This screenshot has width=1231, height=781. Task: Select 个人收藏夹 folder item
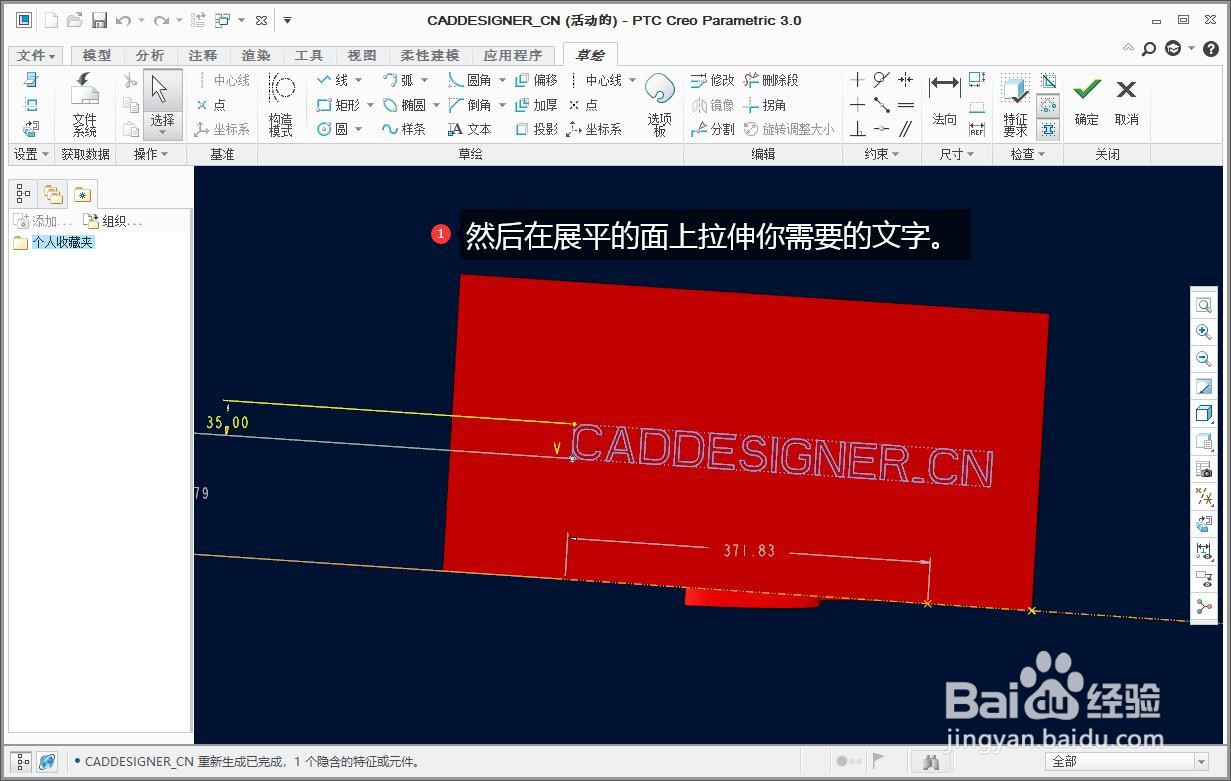55,243
